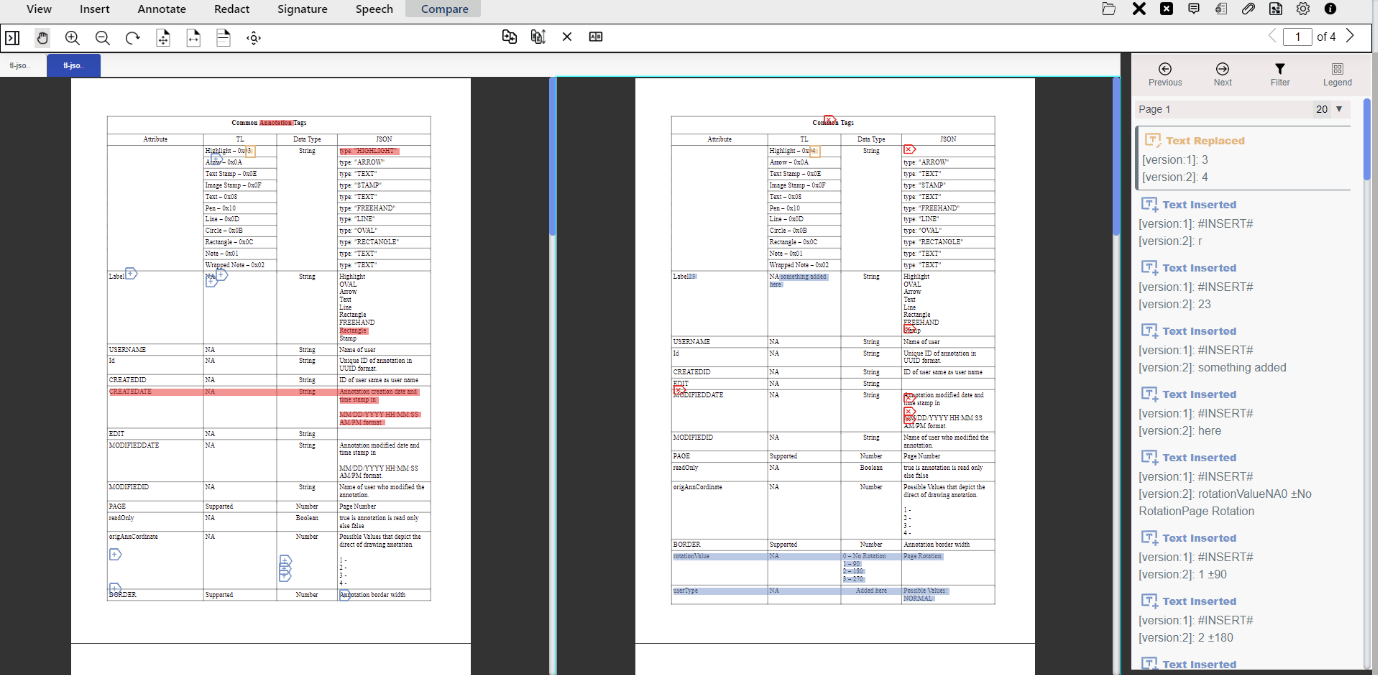Go to next page with right chevron
The width and height of the screenshot is (1378, 675).
pos(1349,36)
